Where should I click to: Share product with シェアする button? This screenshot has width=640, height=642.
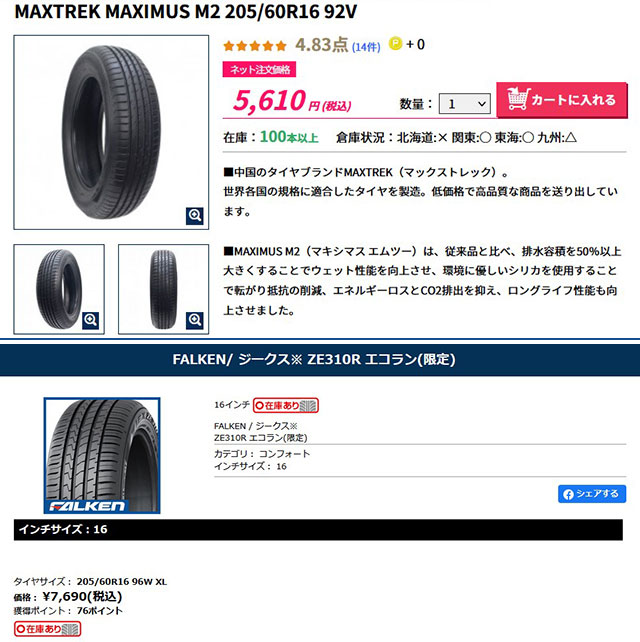coord(592,494)
